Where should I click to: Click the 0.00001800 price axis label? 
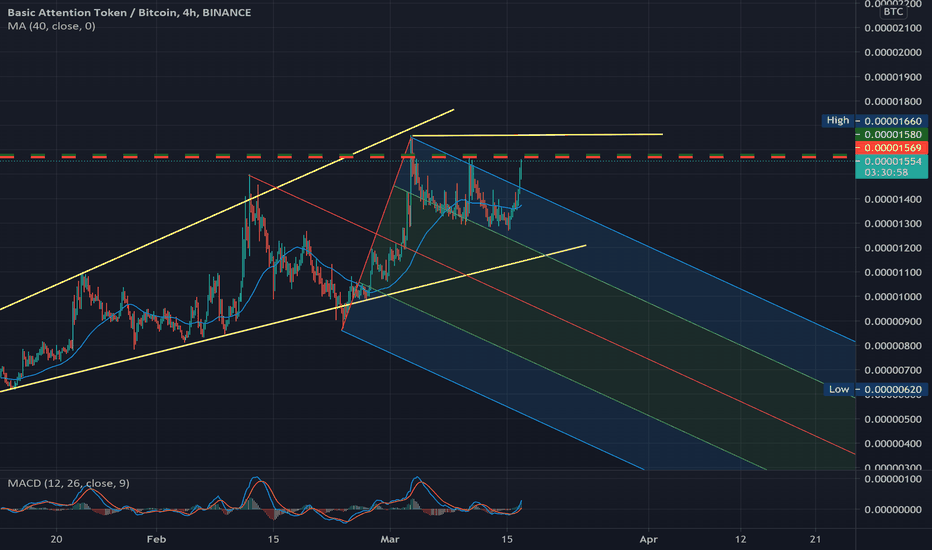click(893, 101)
